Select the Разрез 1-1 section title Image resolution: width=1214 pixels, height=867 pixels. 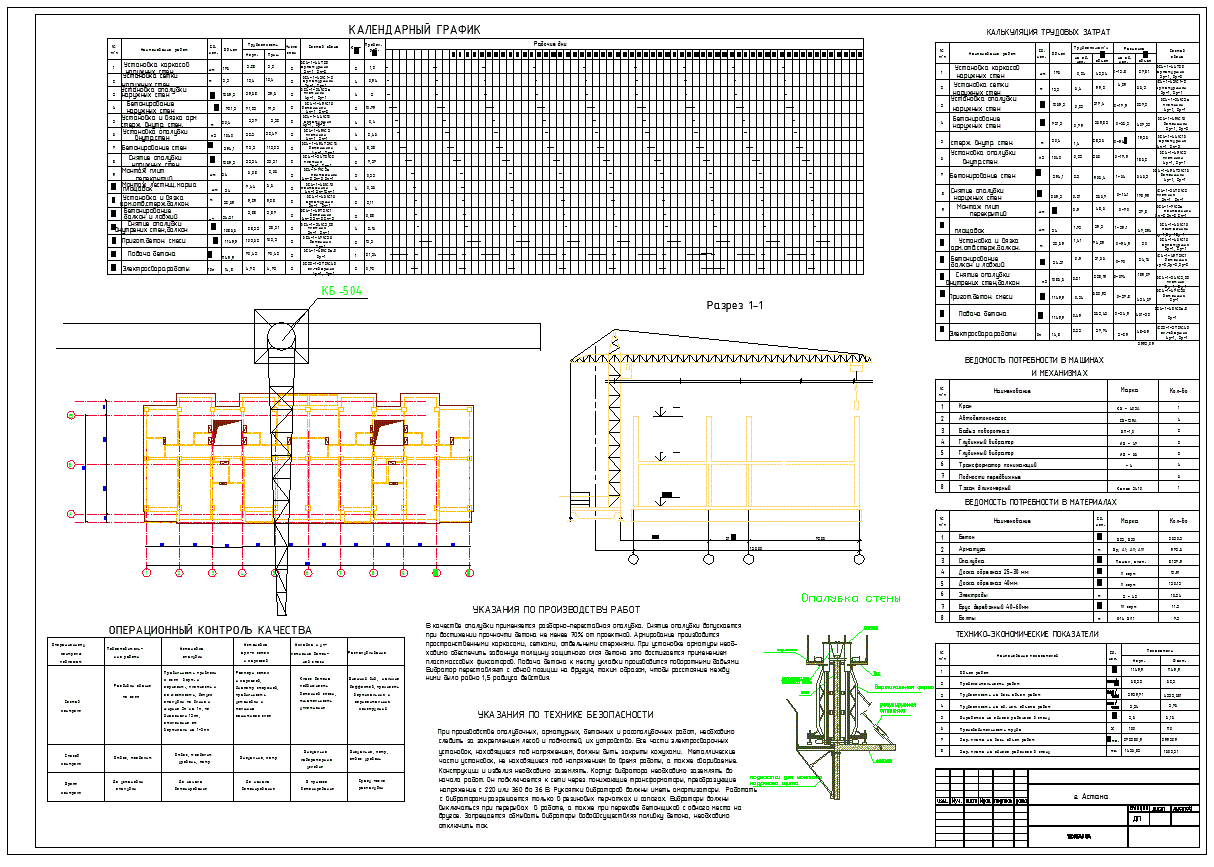point(735,306)
